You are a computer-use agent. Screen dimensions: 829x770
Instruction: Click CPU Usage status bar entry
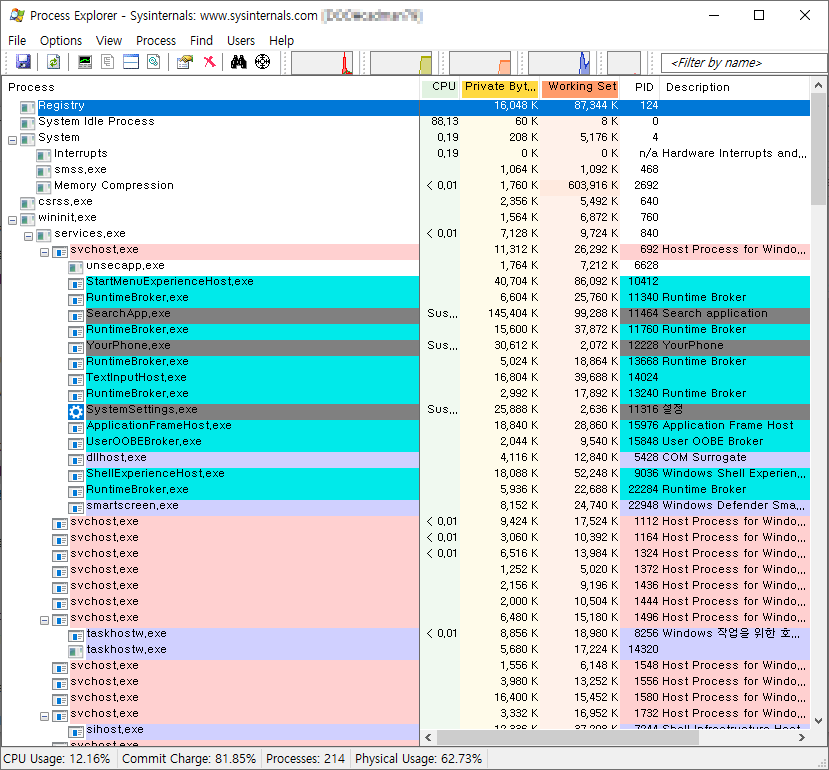click(x=57, y=759)
